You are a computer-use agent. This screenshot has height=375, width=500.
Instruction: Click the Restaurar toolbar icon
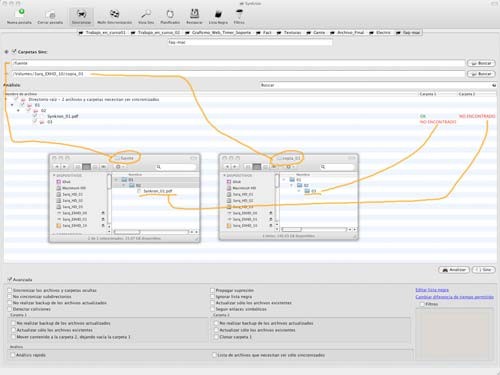194,15
